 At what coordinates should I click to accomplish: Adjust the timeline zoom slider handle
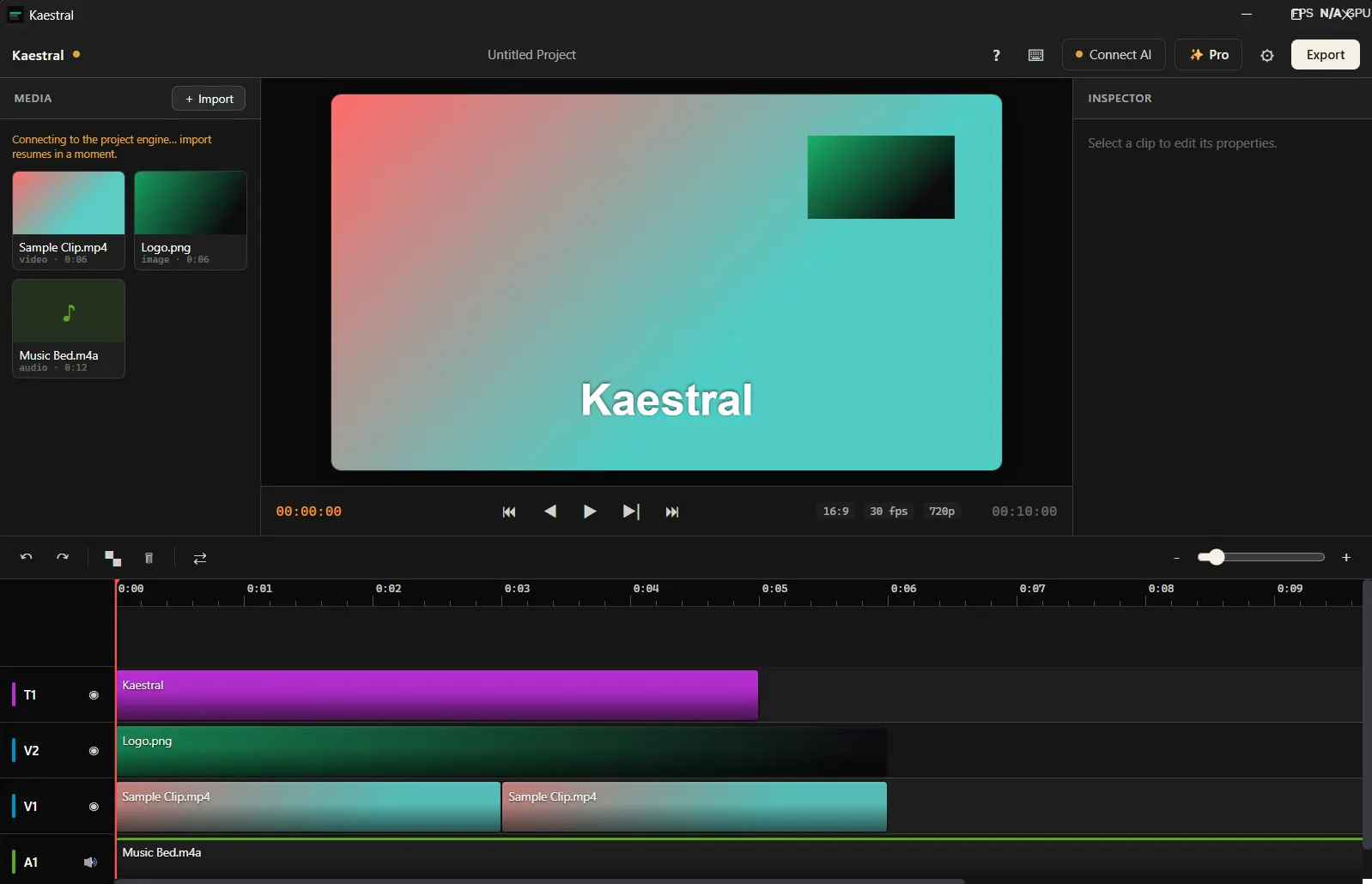pos(1216,557)
